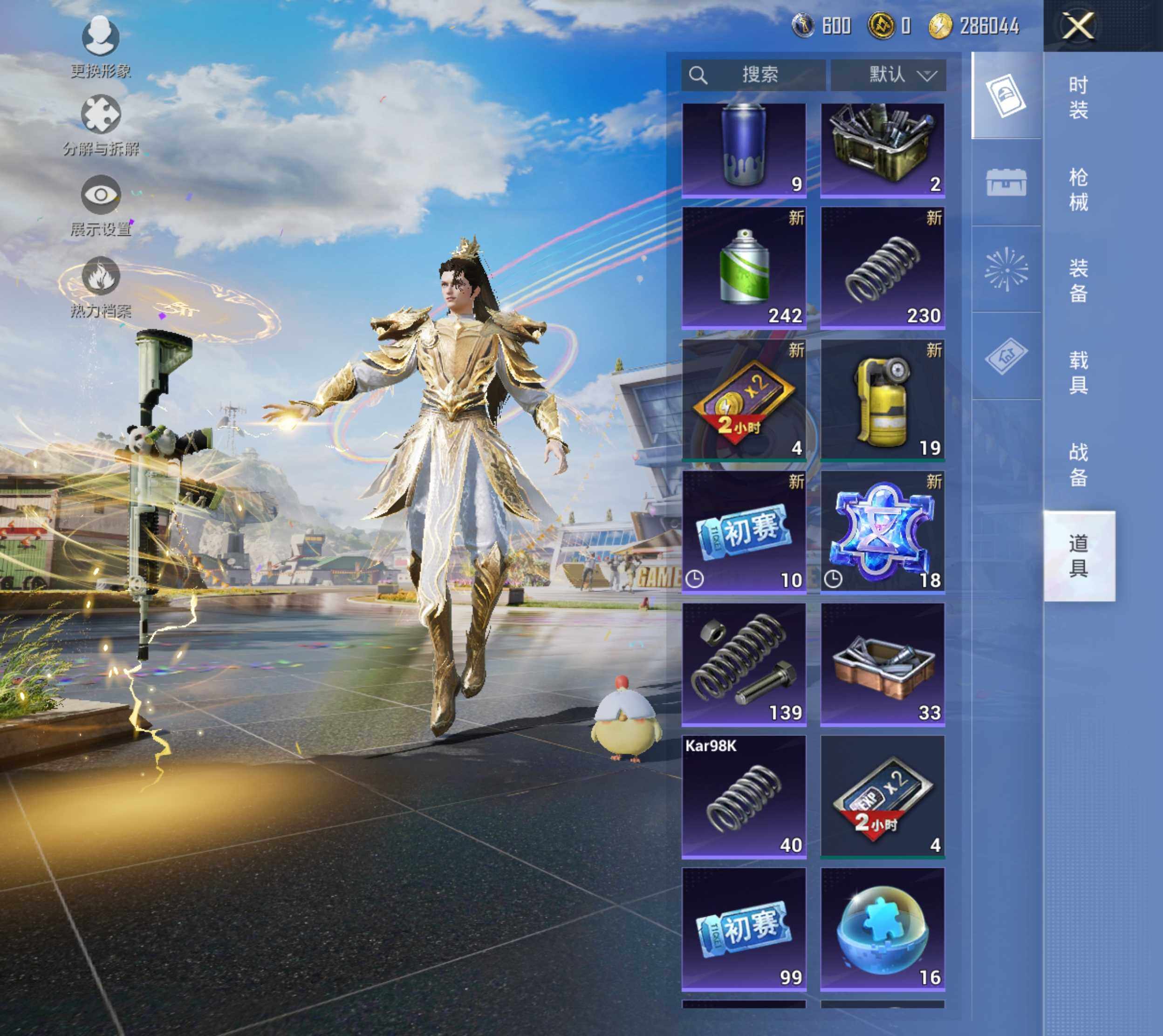
Task: Switch to the 时装 tab
Action: click(x=1078, y=97)
